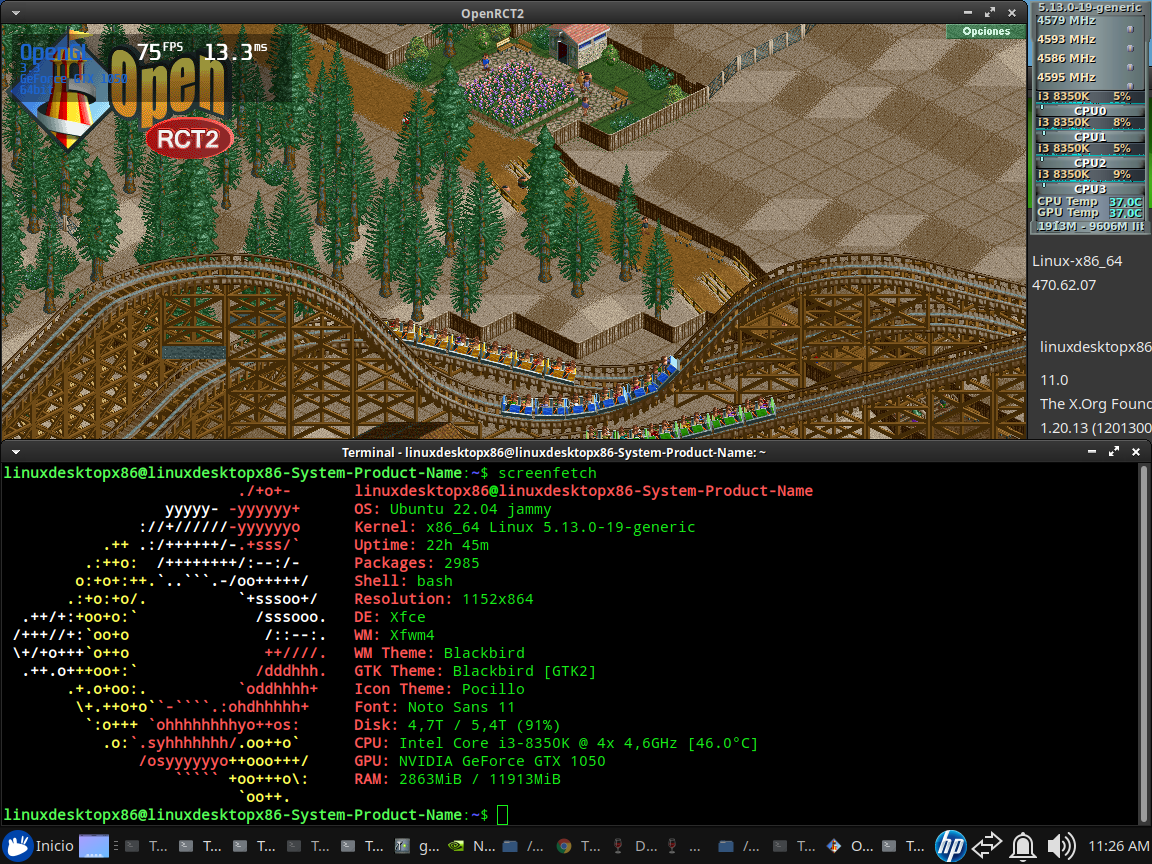Click the 4579 MHz frequency reading
Image resolution: width=1152 pixels, height=864 pixels.
click(x=1066, y=21)
